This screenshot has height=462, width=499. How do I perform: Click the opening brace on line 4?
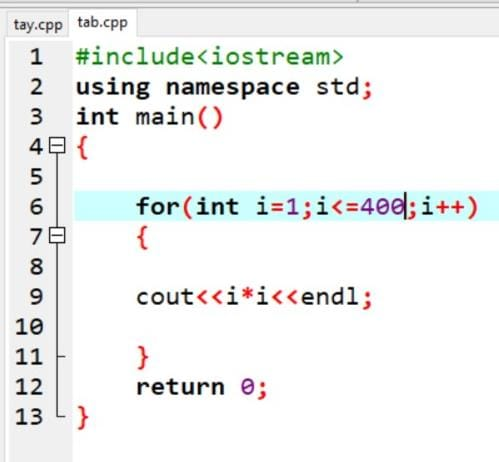pos(83,147)
